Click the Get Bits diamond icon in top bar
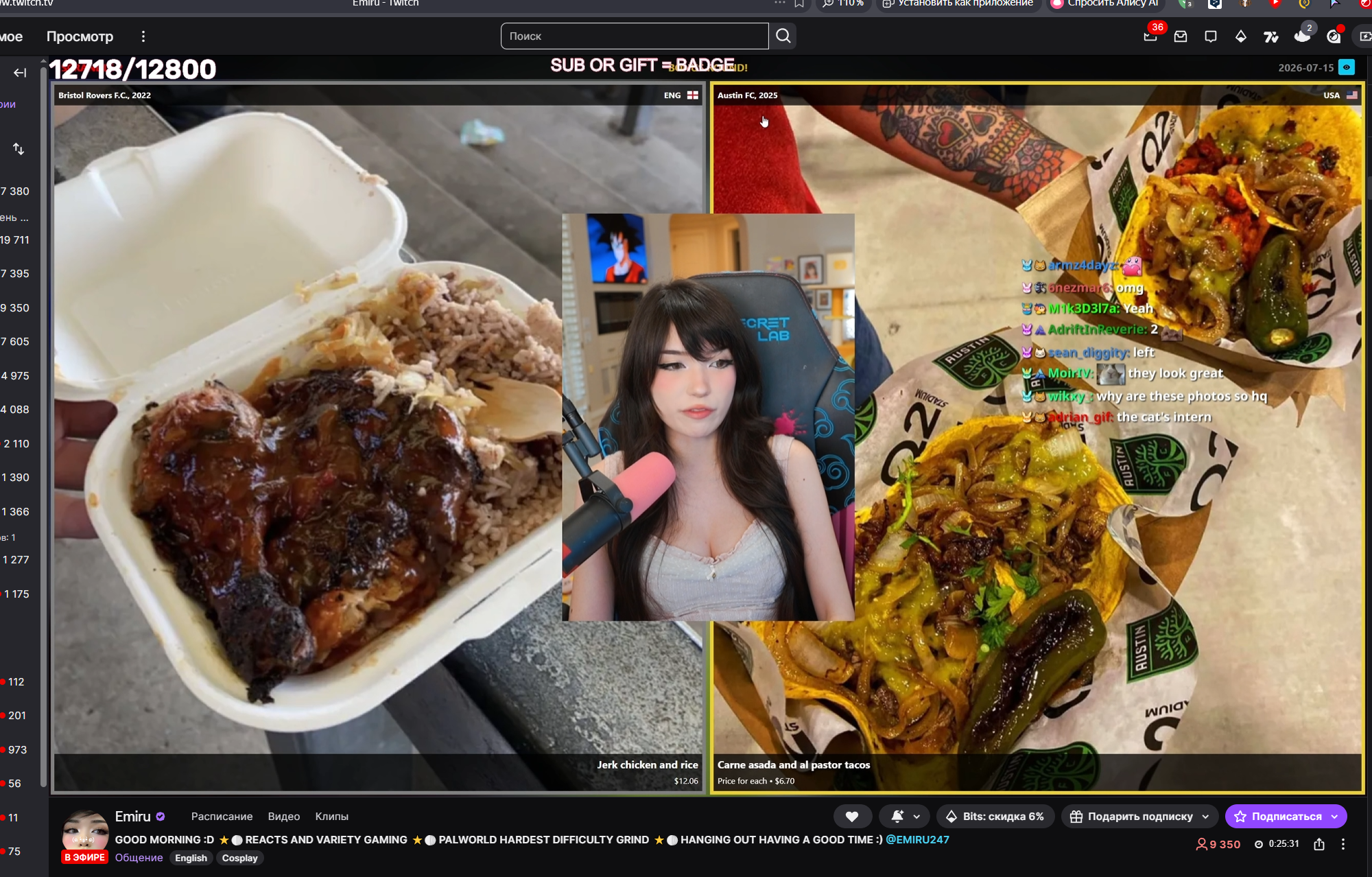The image size is (1372, 877). [1241, 36]
